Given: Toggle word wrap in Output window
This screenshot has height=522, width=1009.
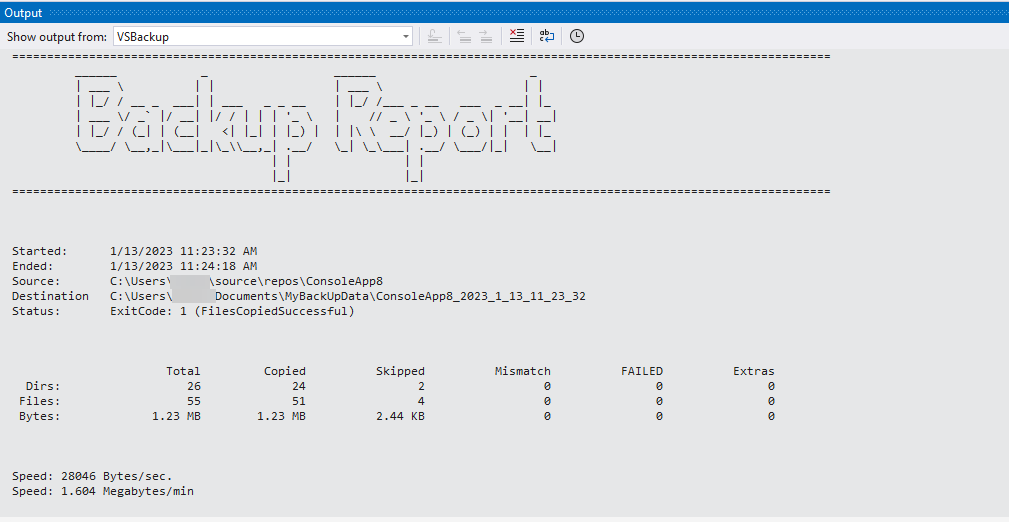Looking at the screenshot, I should coord(546,36).
